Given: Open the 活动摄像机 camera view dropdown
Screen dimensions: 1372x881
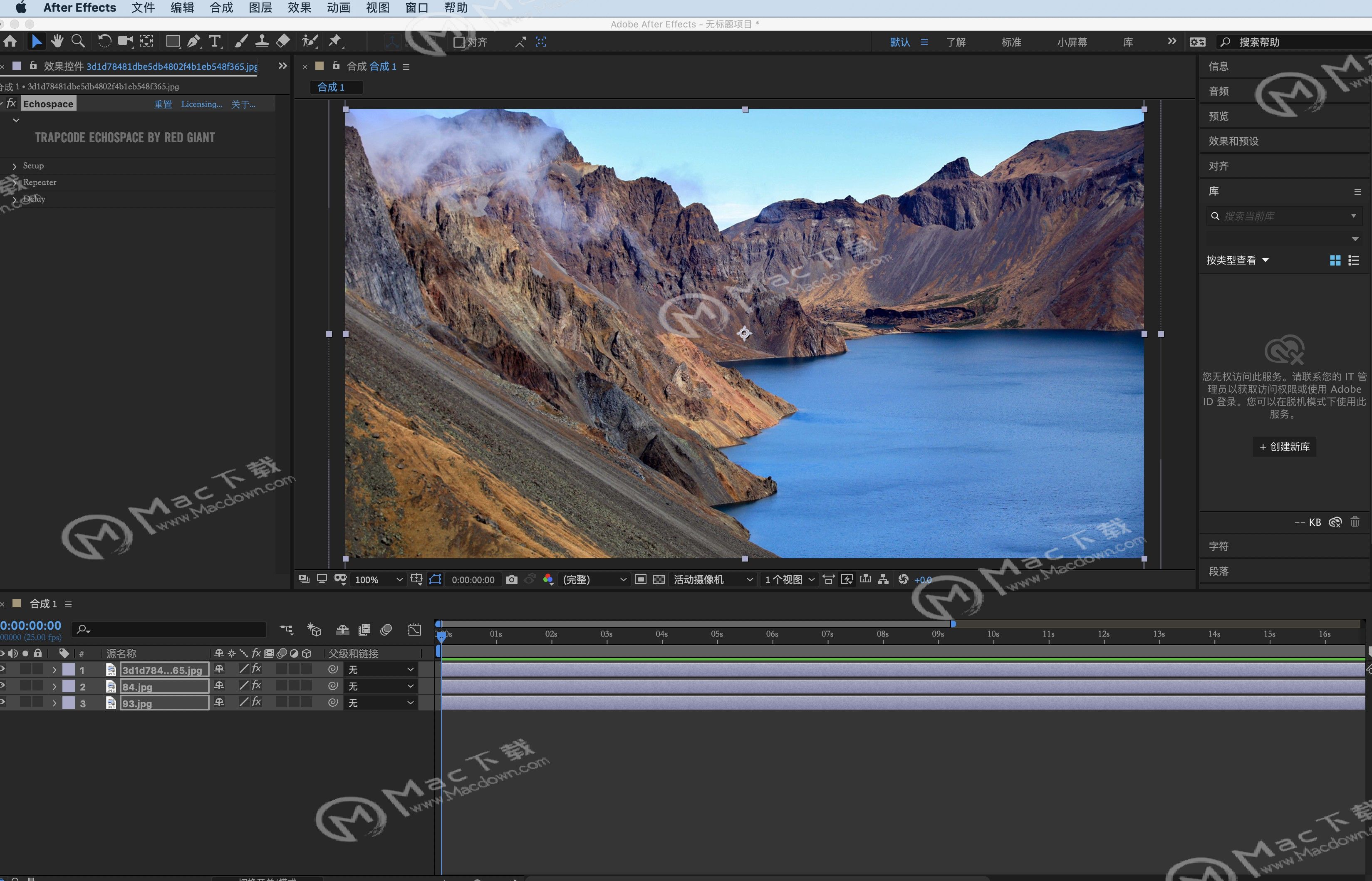Looking at the screenshot, I should pyautogui.click(x=712, y=579).
